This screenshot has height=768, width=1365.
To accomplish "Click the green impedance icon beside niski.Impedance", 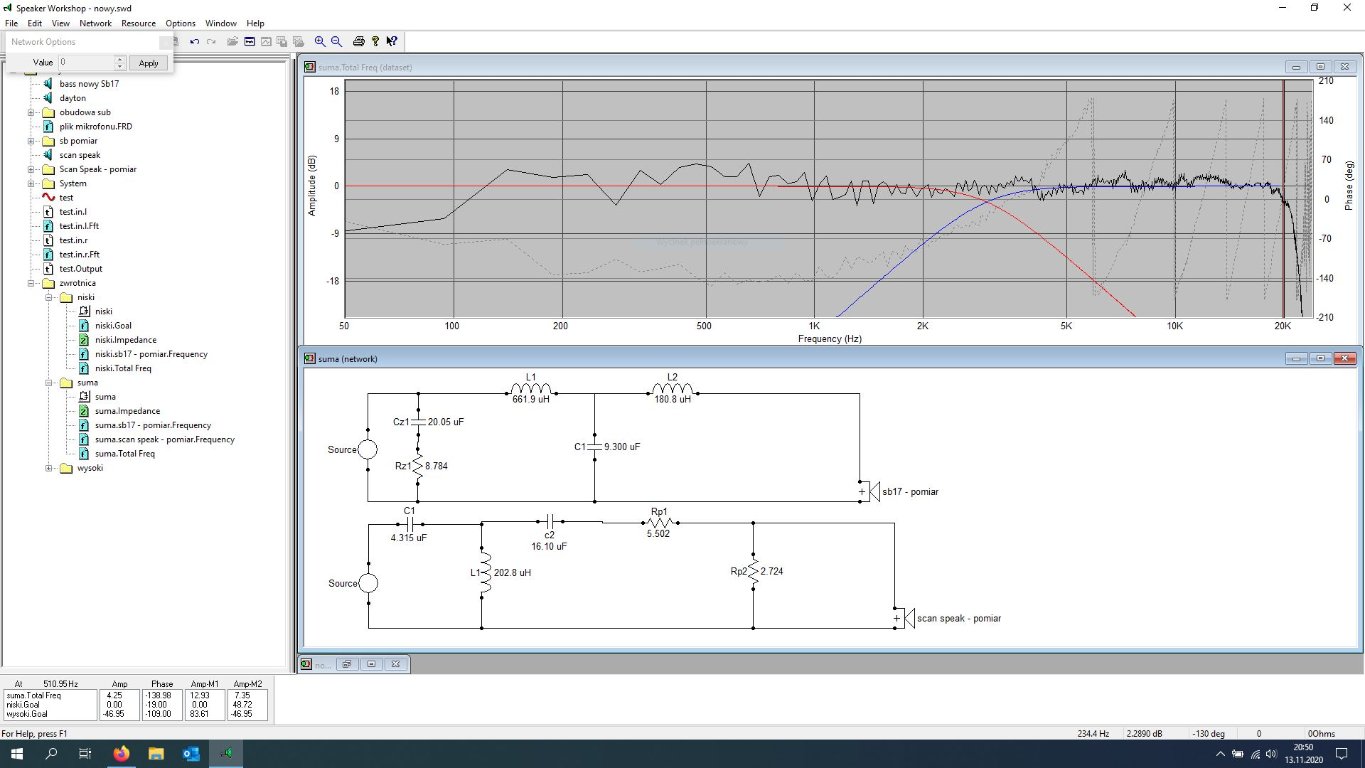I will [84, 340].
